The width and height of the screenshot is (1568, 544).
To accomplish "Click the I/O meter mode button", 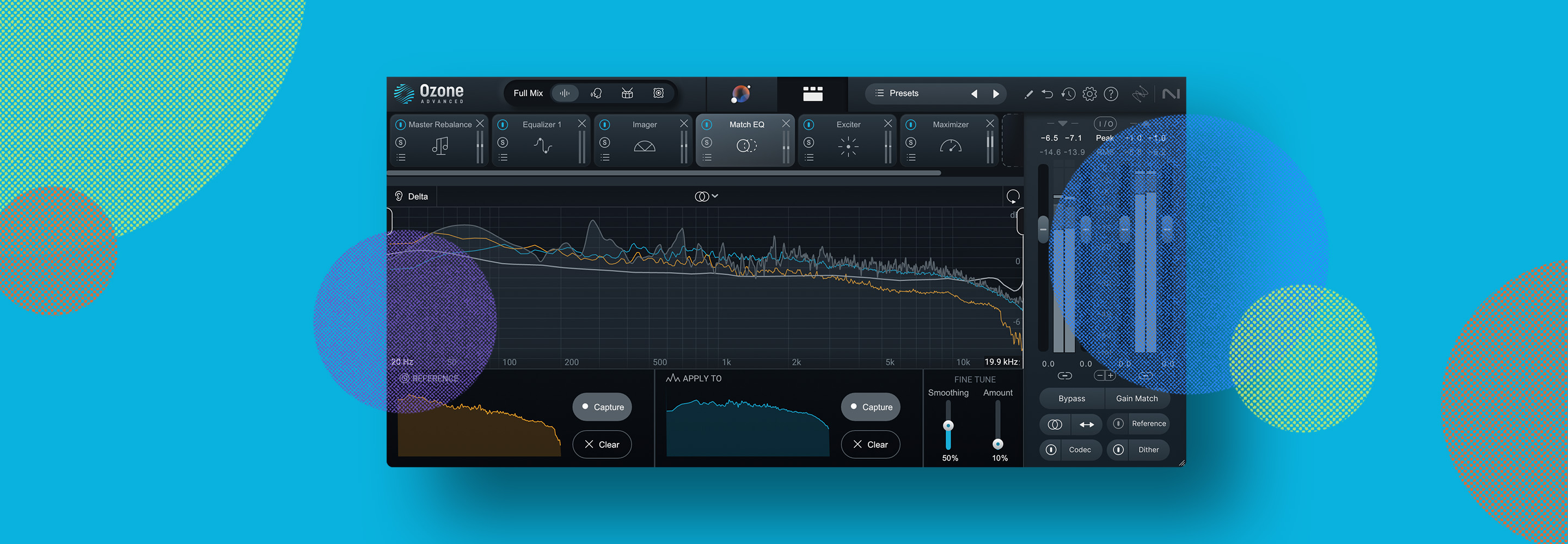I will (x=1105, y=123).
